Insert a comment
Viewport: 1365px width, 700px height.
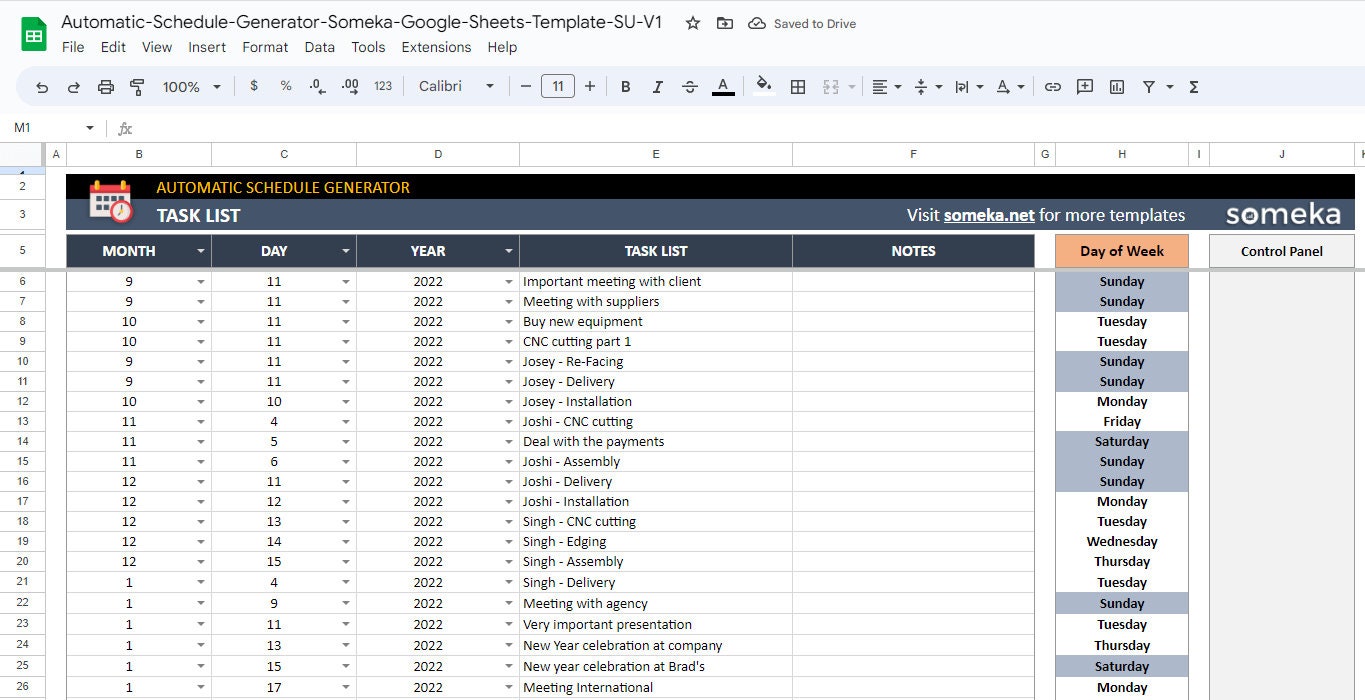click(1084, 86)
